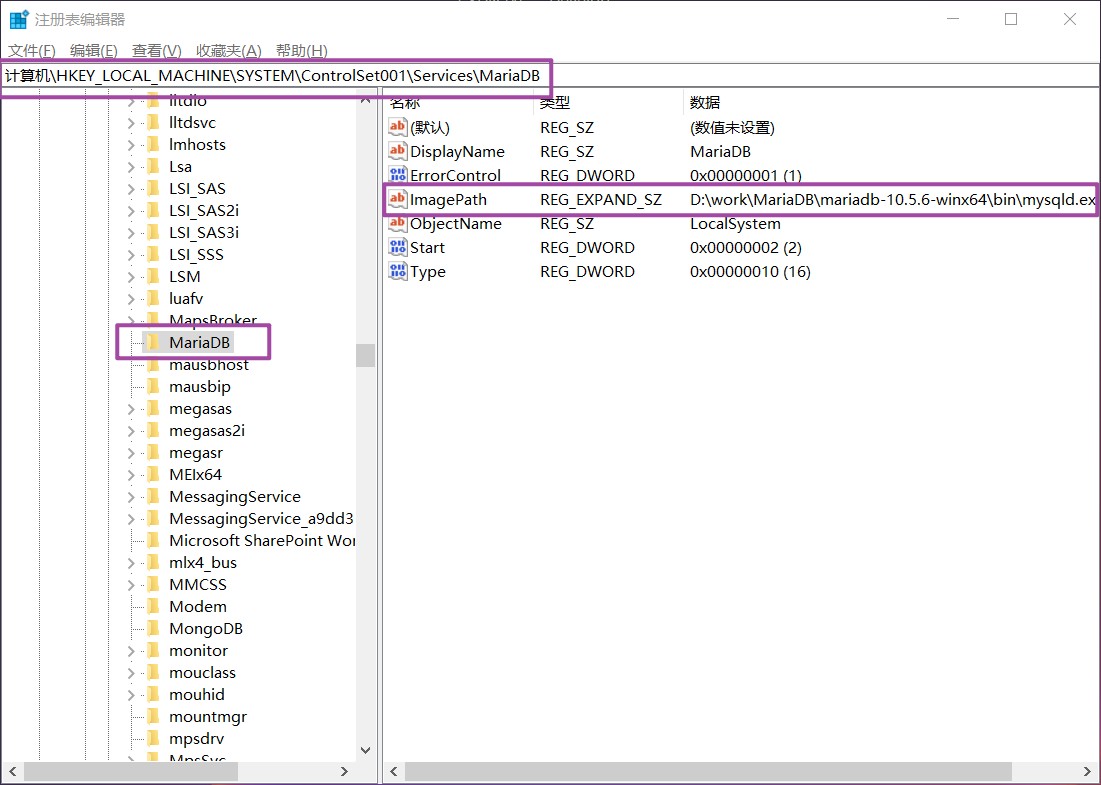Click the string icon next to DisplayName
The image size is (1101, 785).
coord(398,152)
